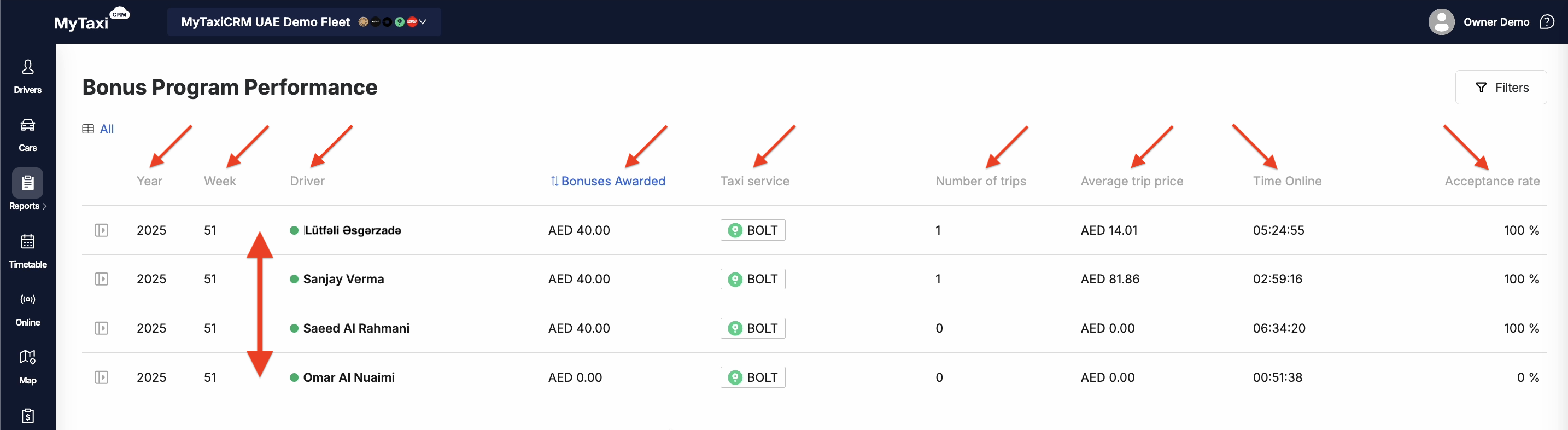Open the billing document icon in sidebar
Viewport: 1568px width, 430px height.
pyautogui.click(x=27, y=415)
